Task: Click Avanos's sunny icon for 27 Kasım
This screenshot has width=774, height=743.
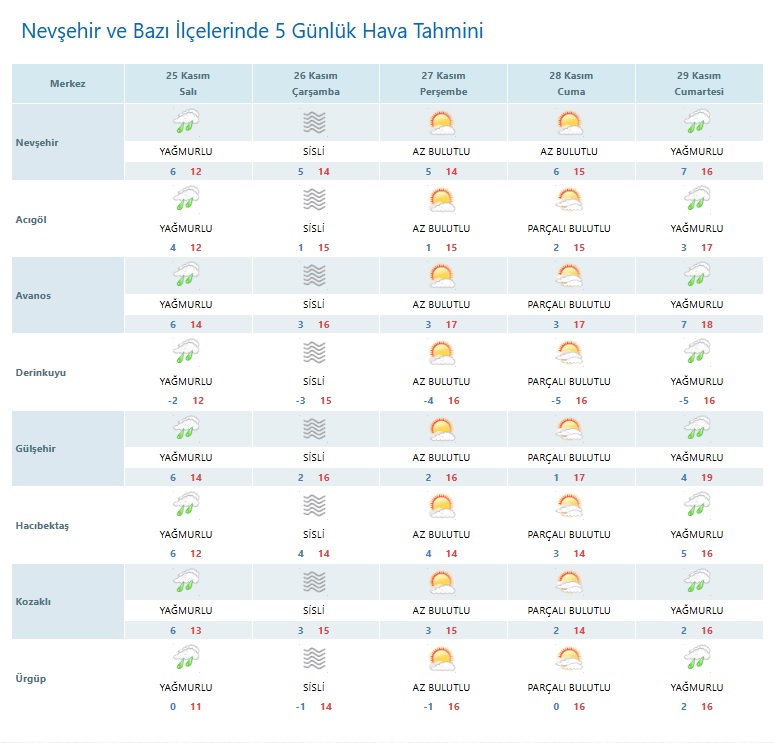Action: coord(442,276)
